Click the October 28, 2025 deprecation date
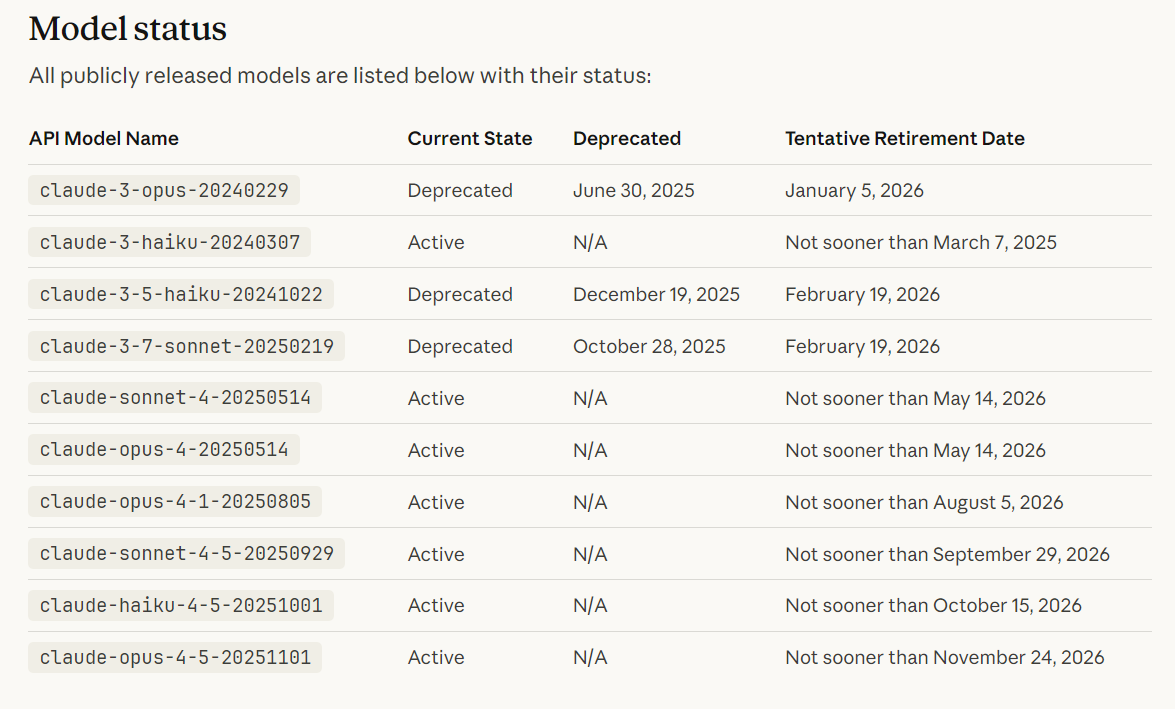The height and width of the screenshot is (709, 1175). coord(649,346)
